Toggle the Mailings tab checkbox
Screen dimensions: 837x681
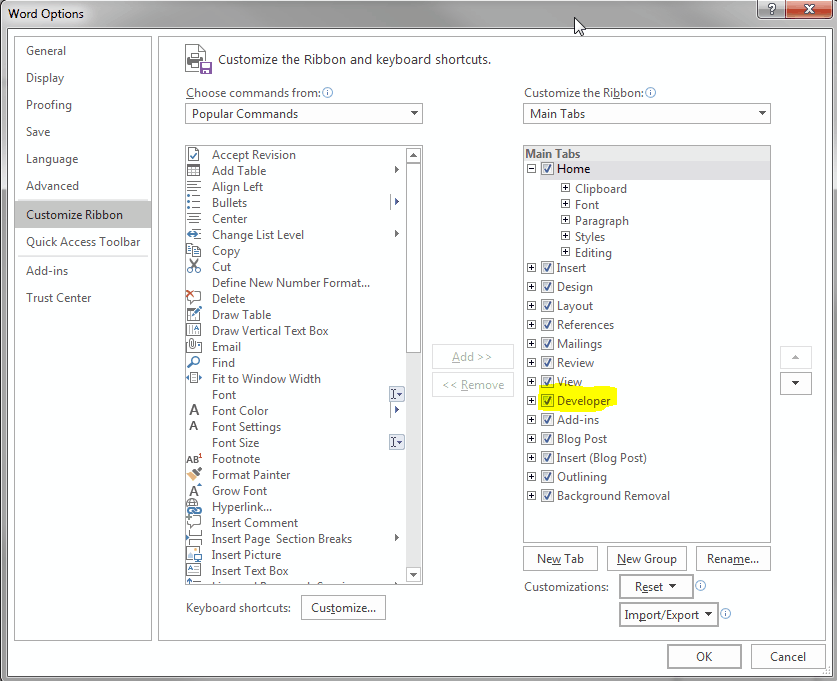pos(548,343)
